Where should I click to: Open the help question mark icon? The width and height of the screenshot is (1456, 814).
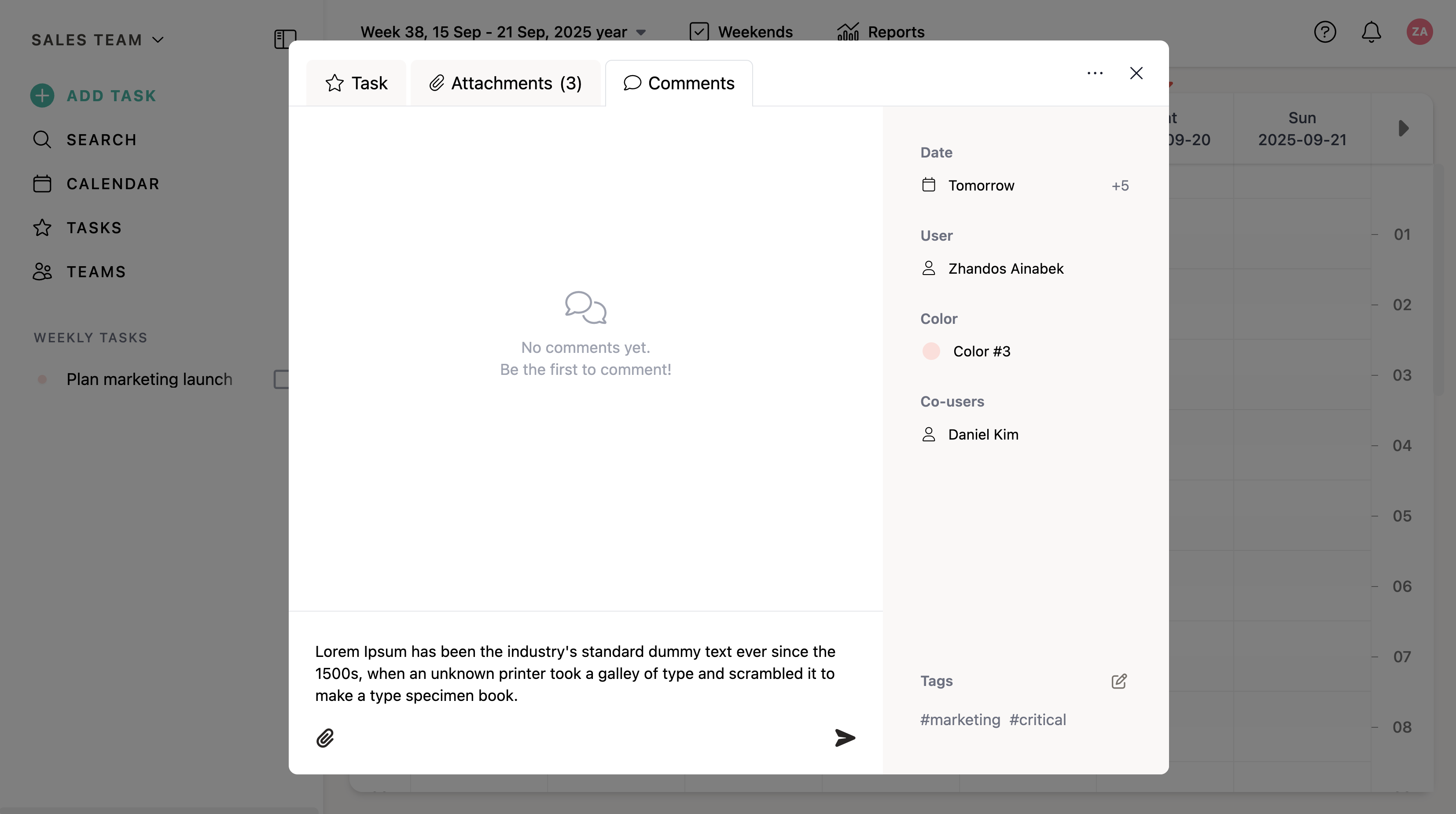(x=1325, y=32)
